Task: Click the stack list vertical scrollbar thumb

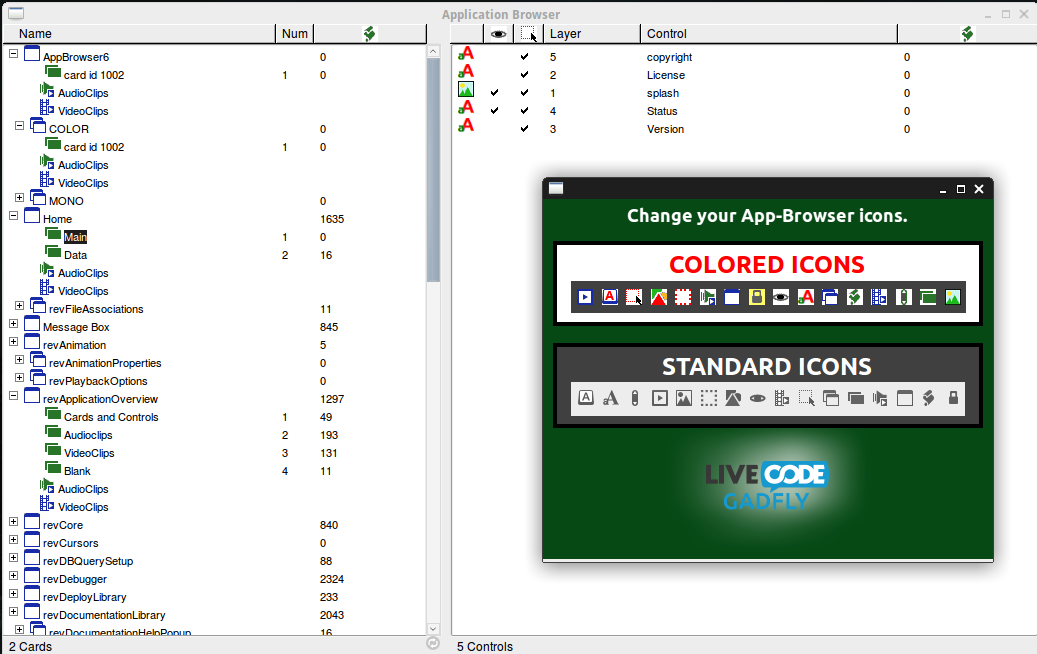Action: click(x=433, y=170)
